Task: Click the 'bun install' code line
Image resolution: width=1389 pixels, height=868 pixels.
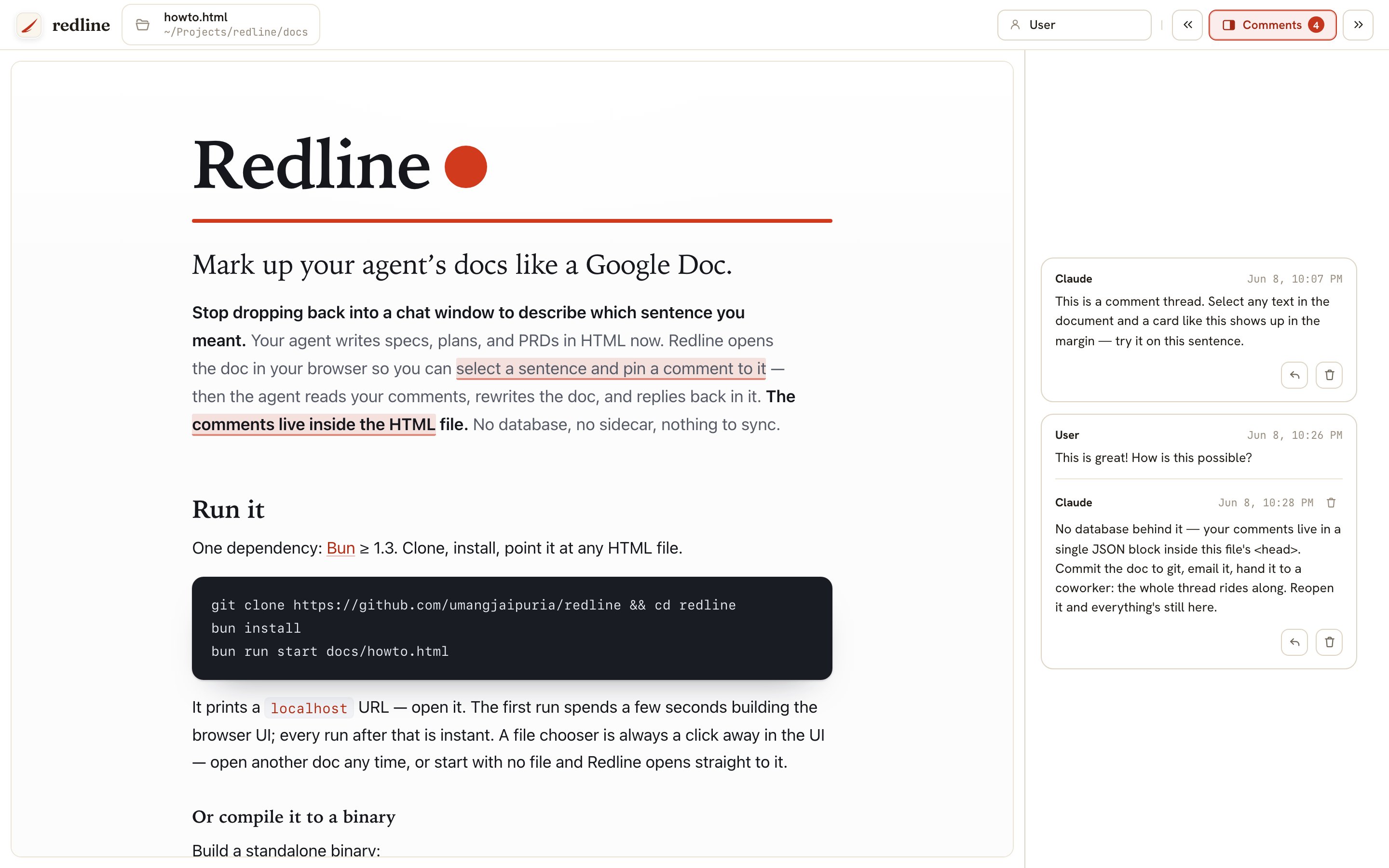Action: [256, 628]
